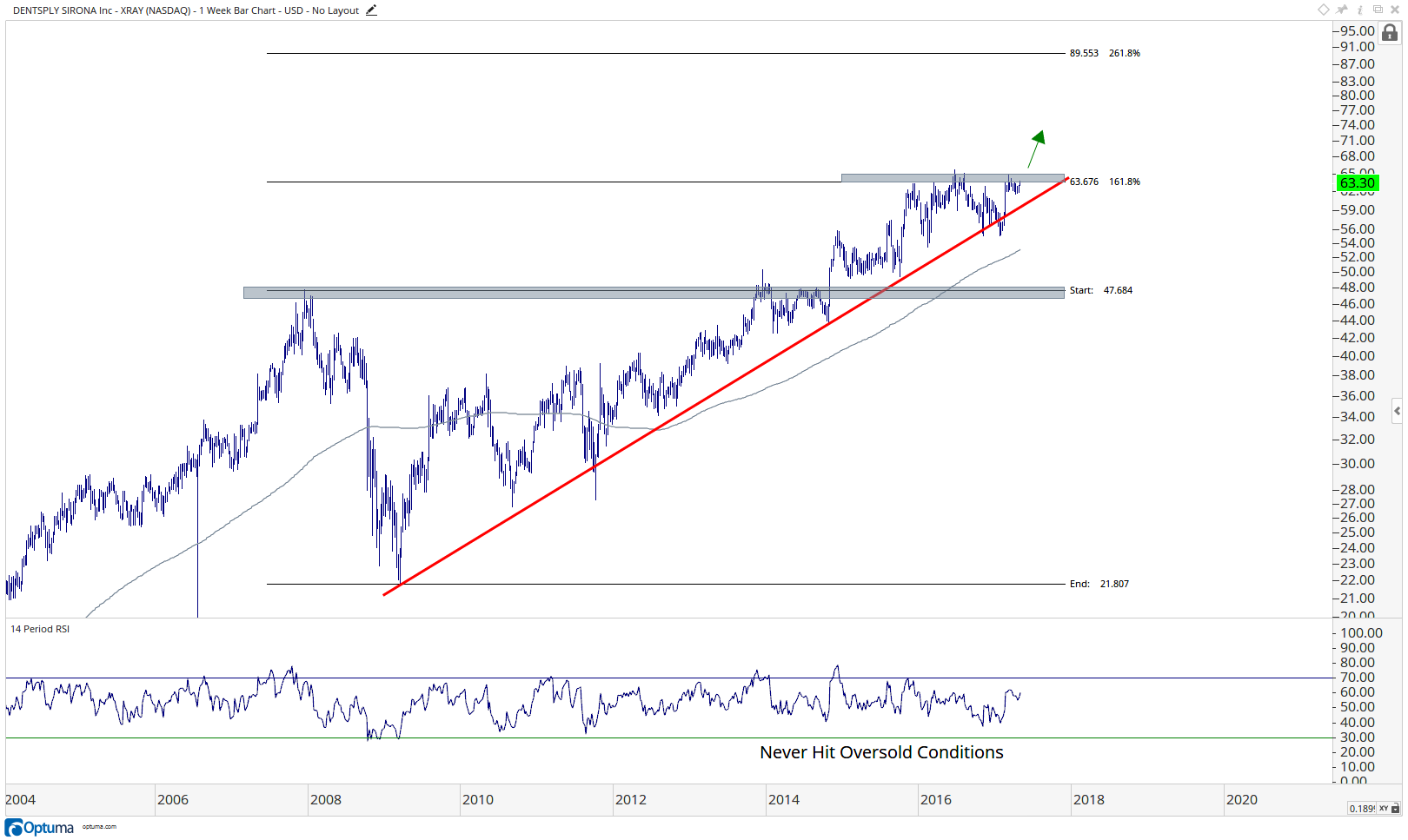This screenshot has height=840, width=1408.
Task: Click the 2020 label on date axis
Action: [1241, 799]
